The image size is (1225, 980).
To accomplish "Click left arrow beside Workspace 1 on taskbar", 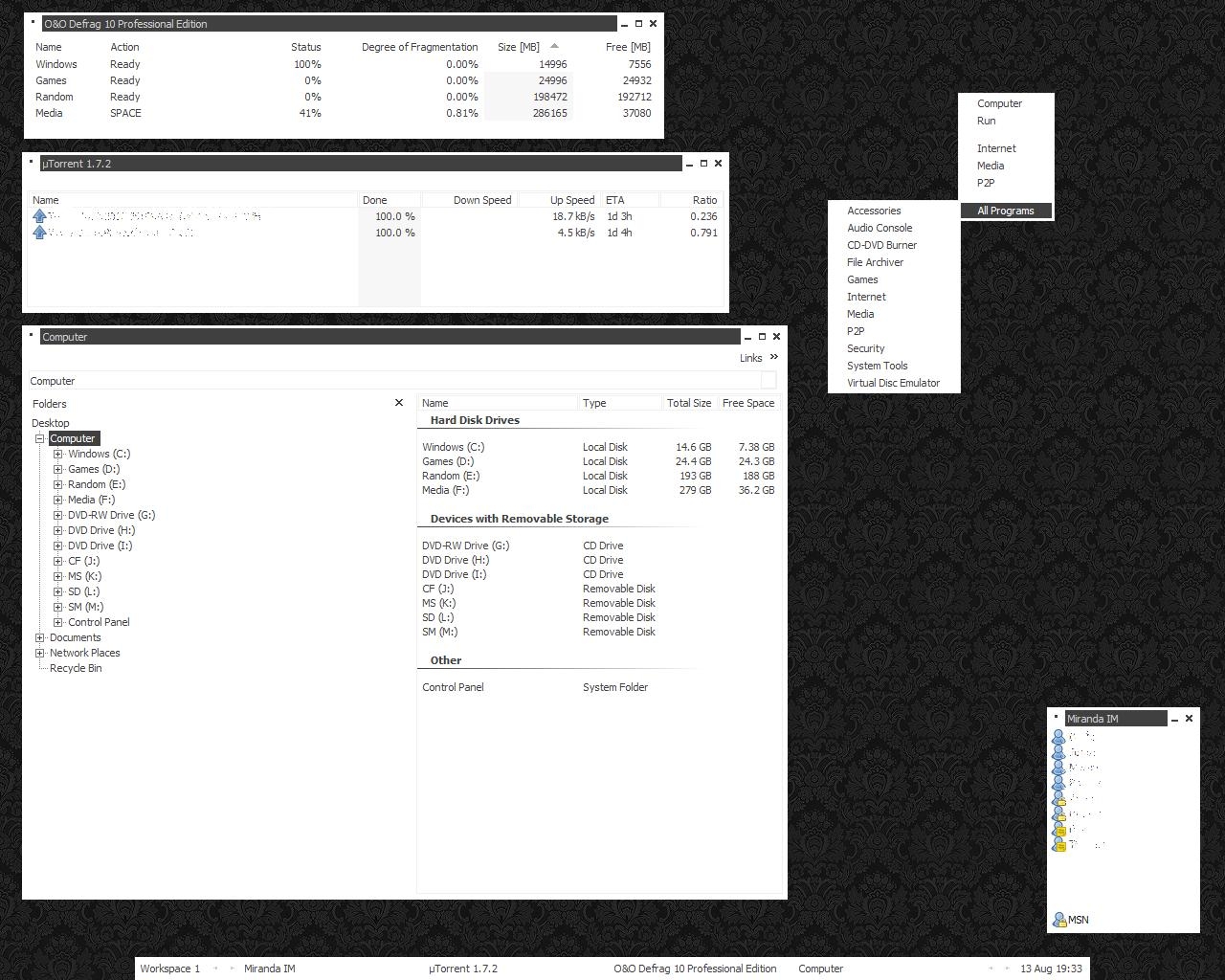I will [x=215, y=969].
